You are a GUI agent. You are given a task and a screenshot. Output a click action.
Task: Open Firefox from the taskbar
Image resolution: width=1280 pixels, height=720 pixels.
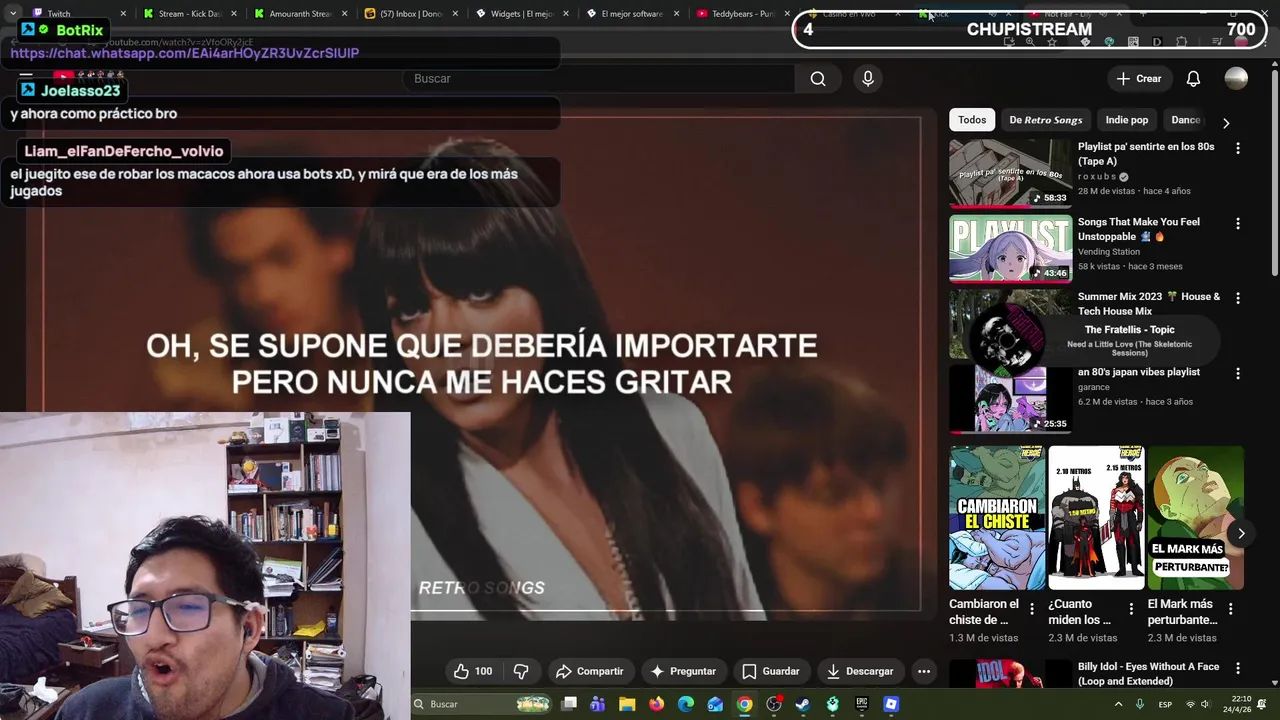coord(656,704)
